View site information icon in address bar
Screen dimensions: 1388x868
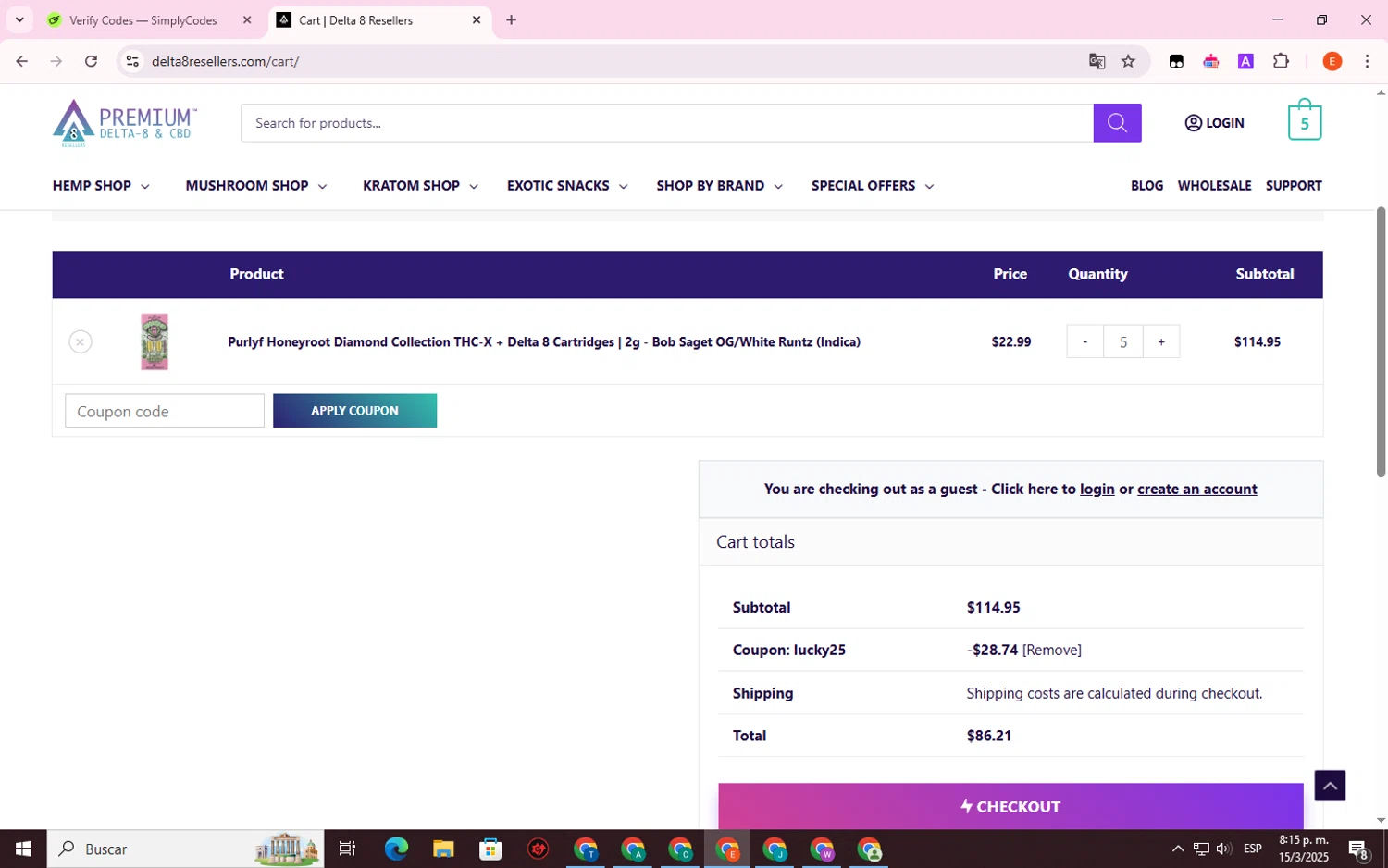(132, 61)
